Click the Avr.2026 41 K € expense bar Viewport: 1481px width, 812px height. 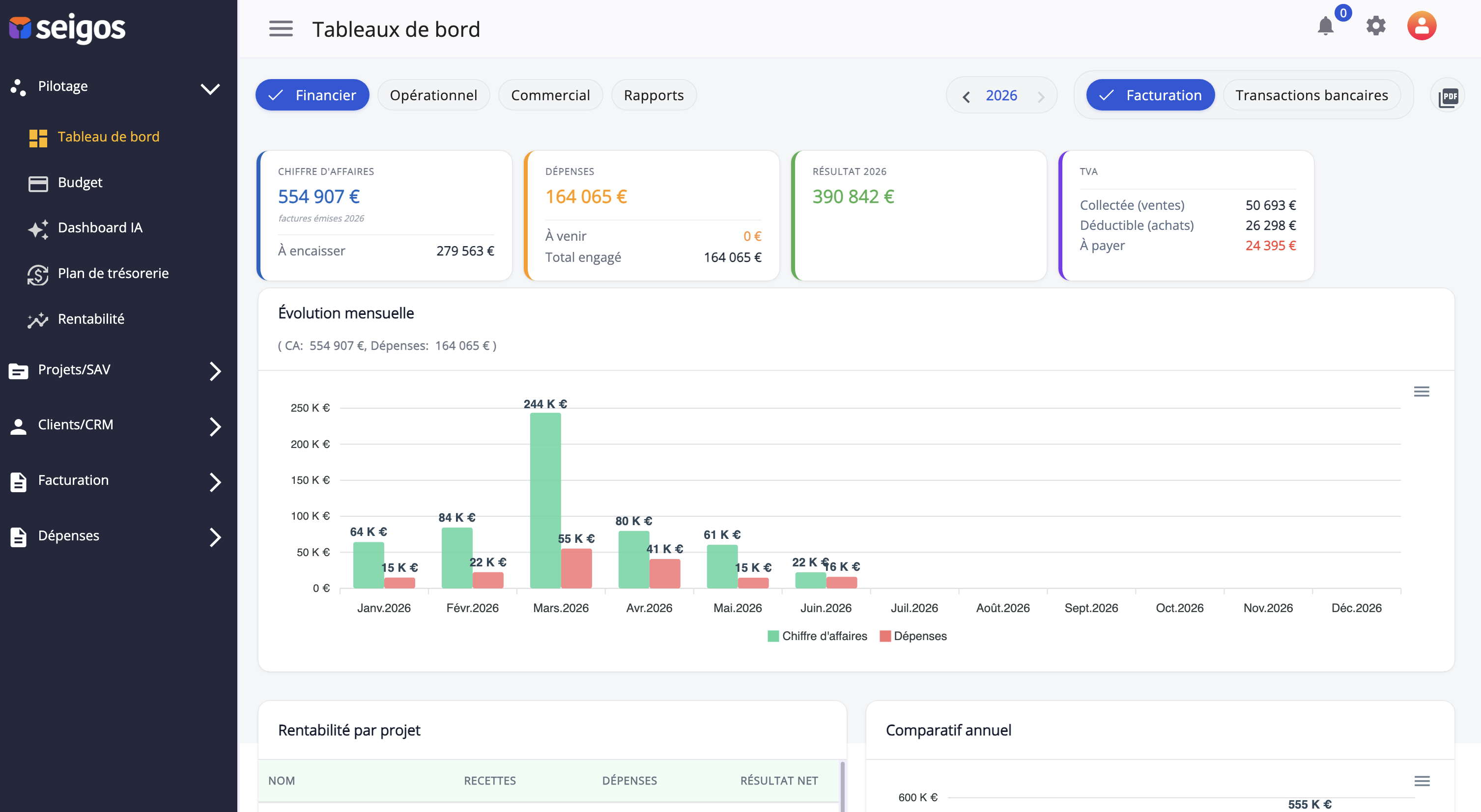tap(665, 574)
